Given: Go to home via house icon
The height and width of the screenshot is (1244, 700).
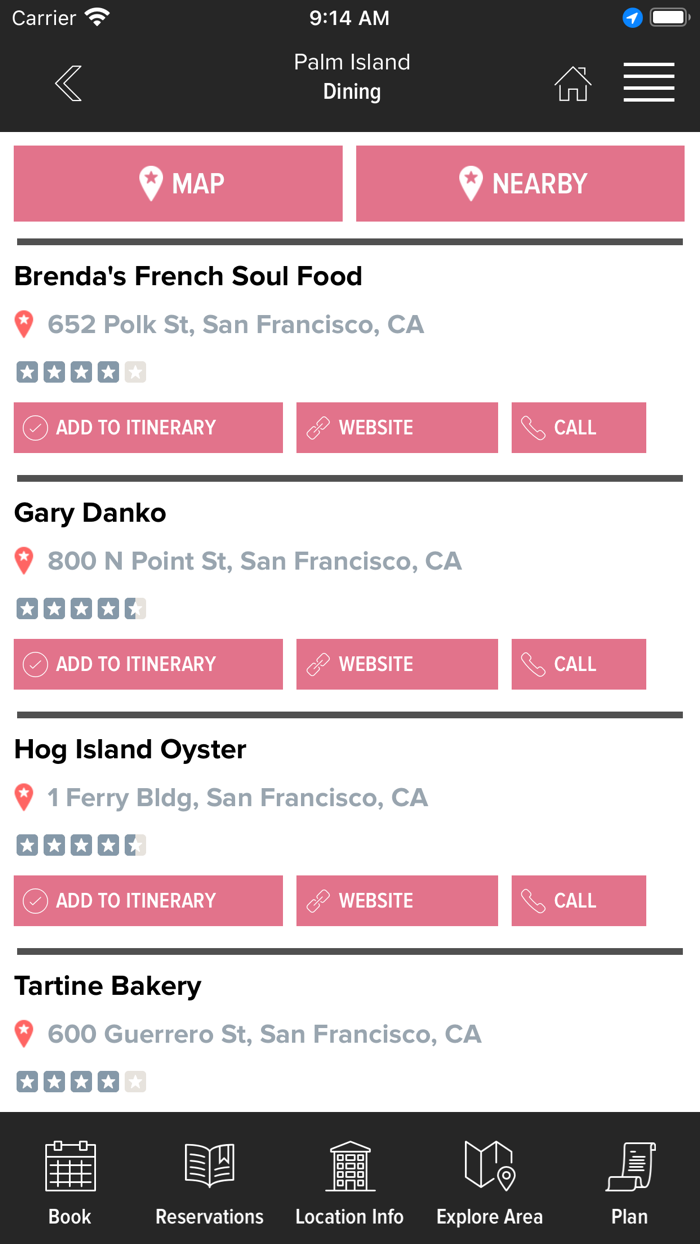Looking at the screenshot, I should click(x=573, y=84).
